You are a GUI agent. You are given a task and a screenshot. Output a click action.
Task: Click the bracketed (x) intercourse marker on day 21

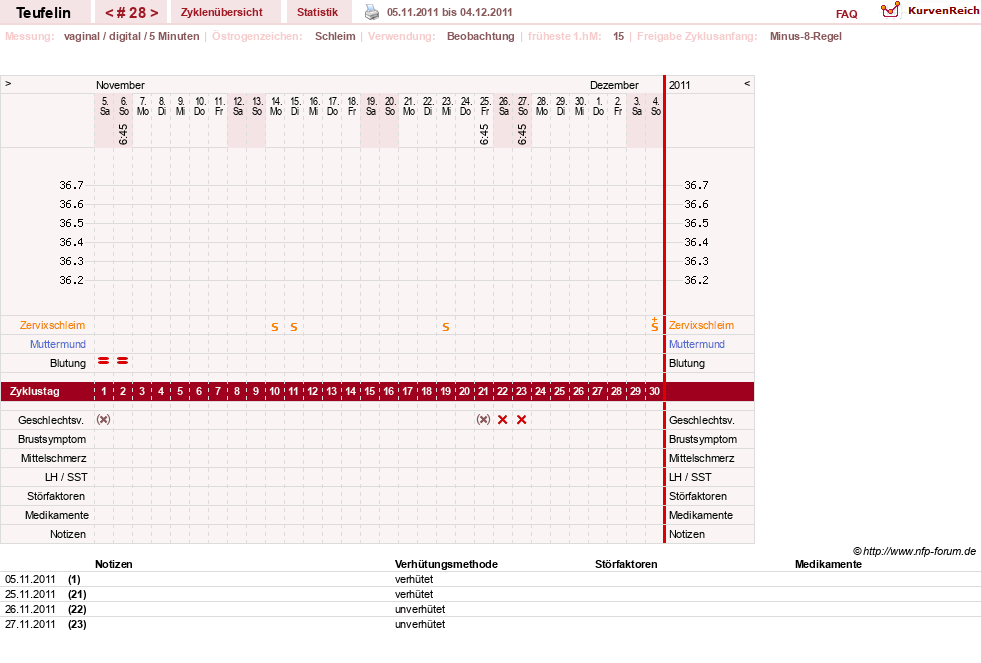tap(483, 420)
